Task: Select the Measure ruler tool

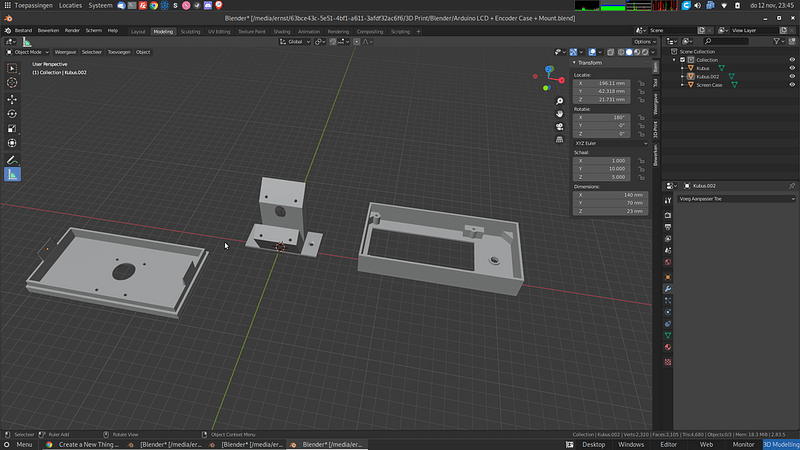Action: click(x=12, y=174)
